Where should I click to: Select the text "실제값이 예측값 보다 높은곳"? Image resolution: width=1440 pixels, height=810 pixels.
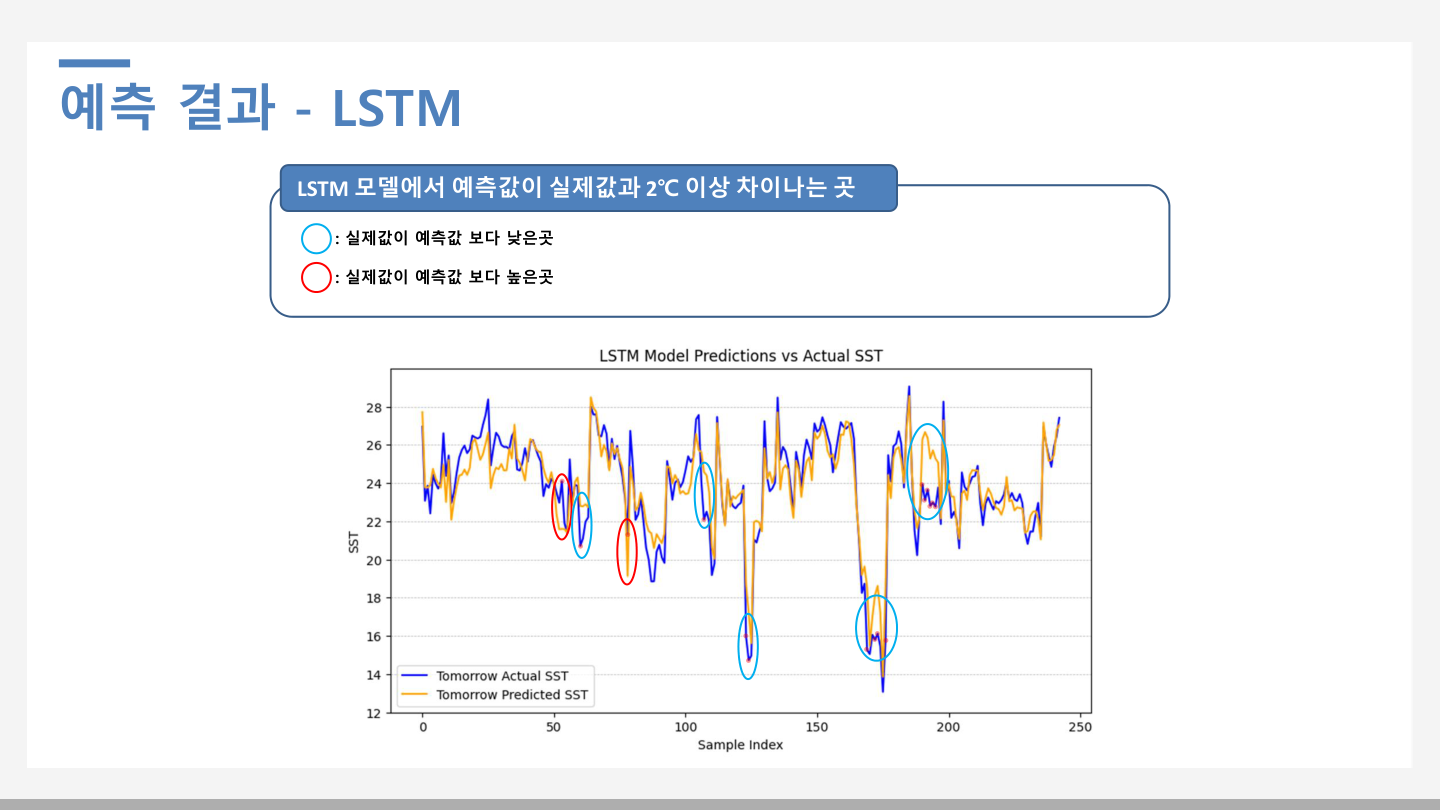(x=449, y=277)
